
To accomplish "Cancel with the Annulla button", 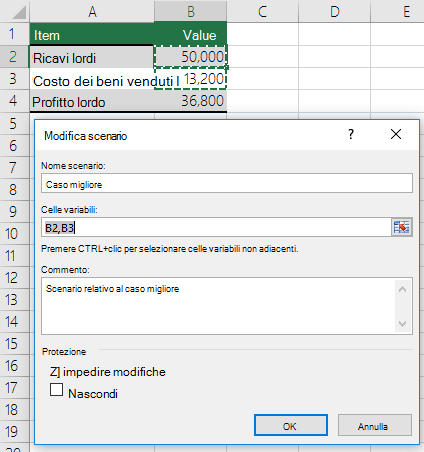I will coord(375,425).
